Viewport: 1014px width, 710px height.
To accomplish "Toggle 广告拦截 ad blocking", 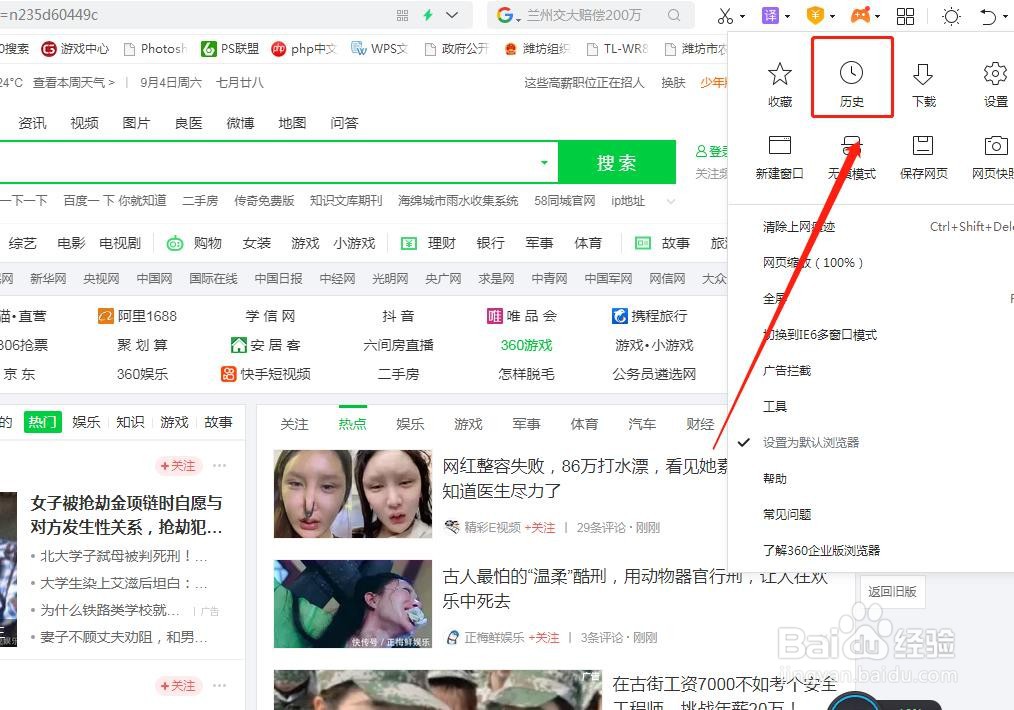I will pyautogui.click(x=786, y=370).
